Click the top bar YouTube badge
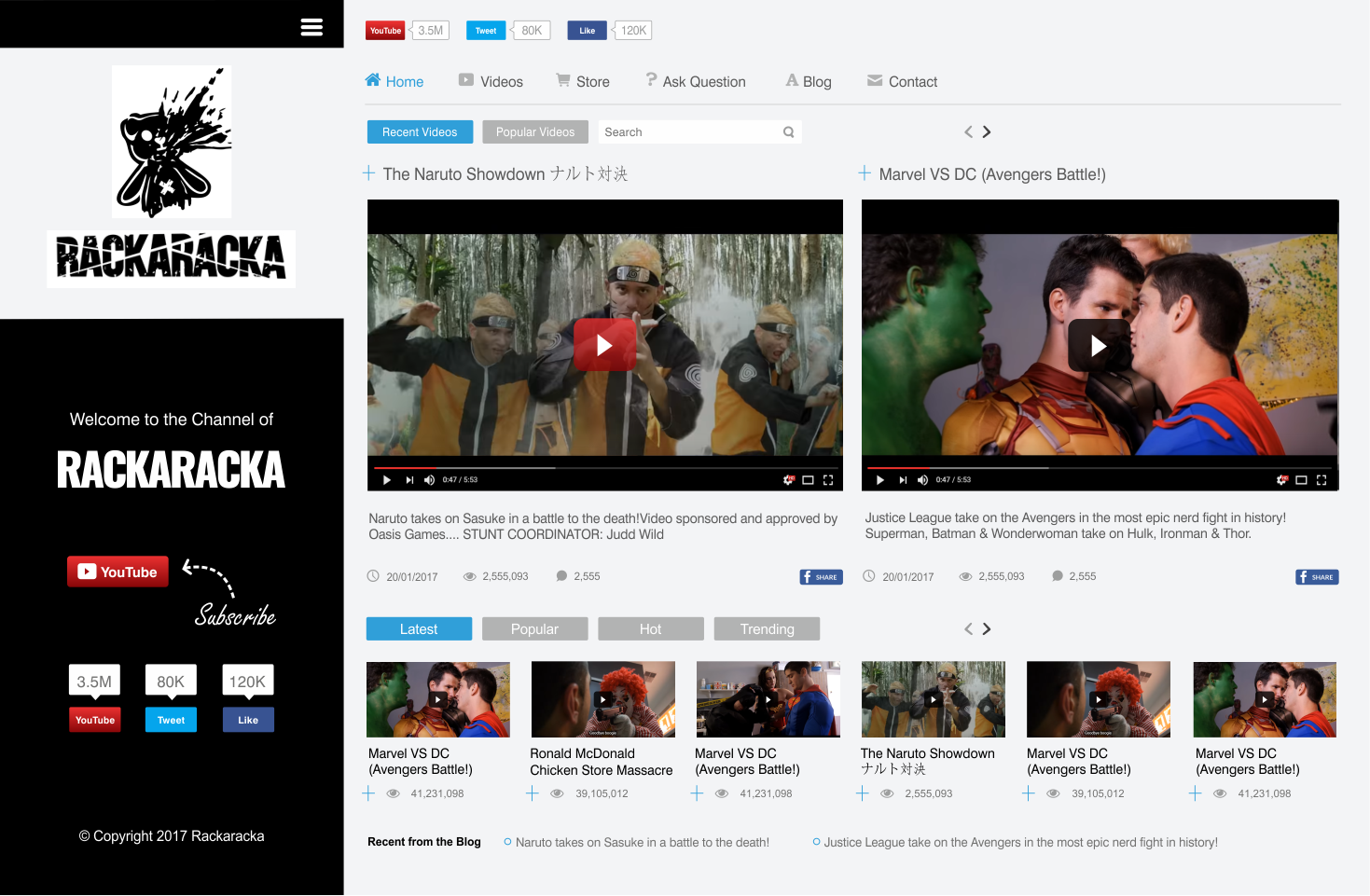 tap(385, 31)
